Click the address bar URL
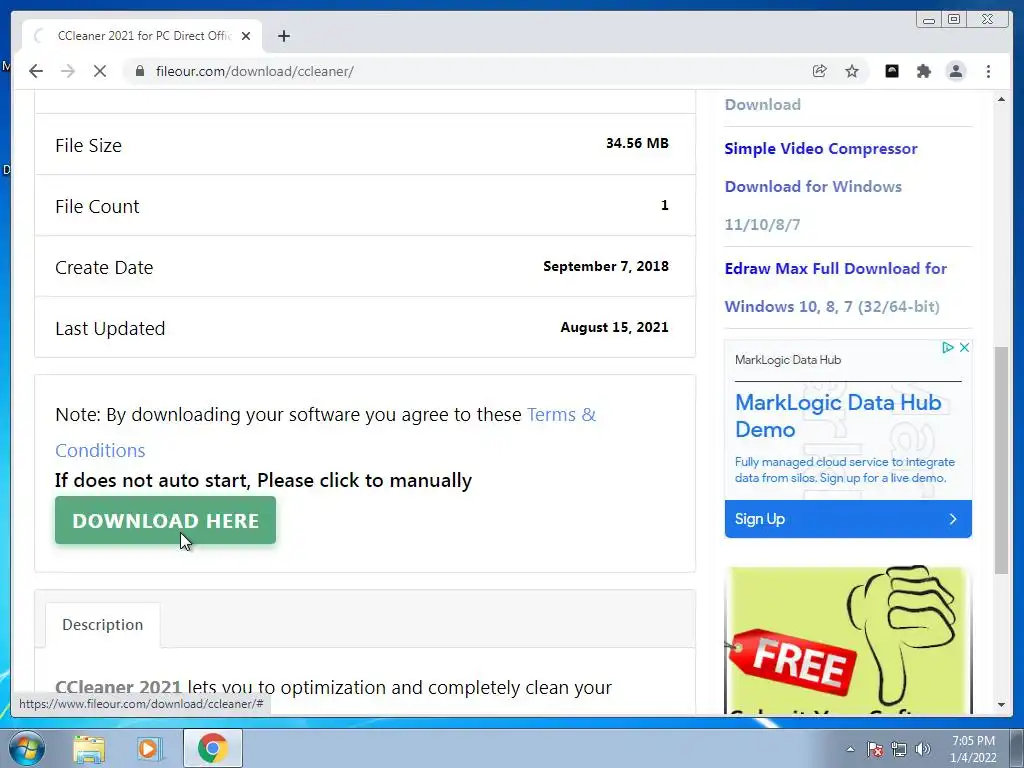The height and width of the screenshot is (768, 1024). point(255,71)
